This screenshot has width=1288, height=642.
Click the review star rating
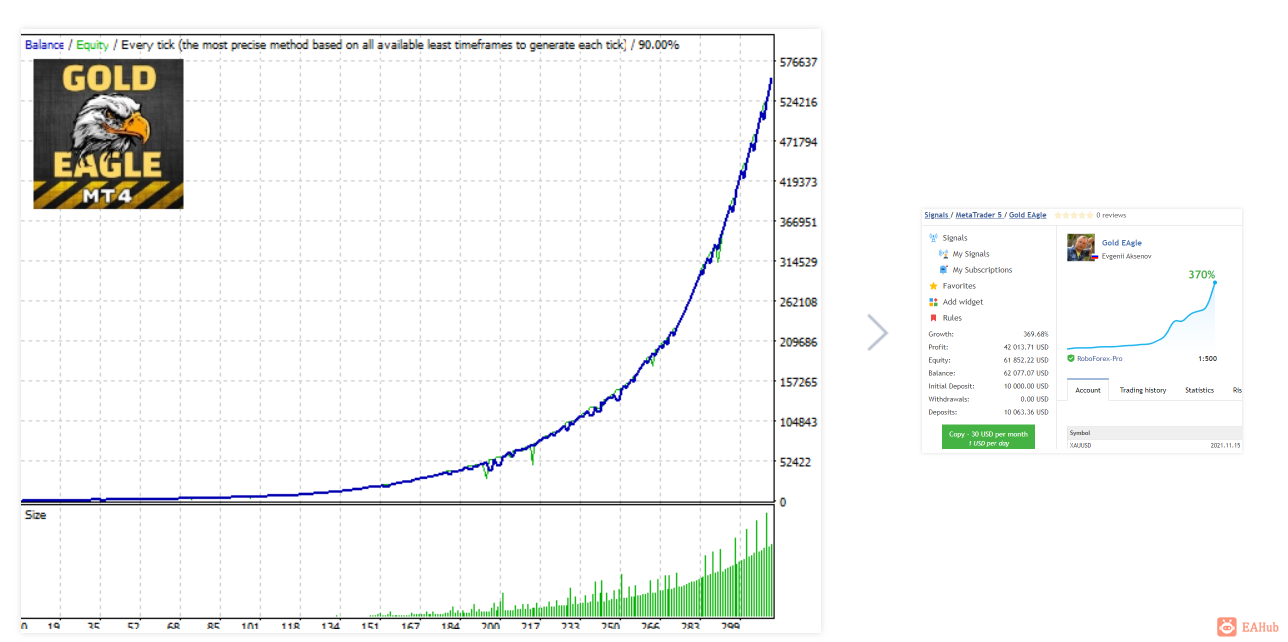(1073, 215)
